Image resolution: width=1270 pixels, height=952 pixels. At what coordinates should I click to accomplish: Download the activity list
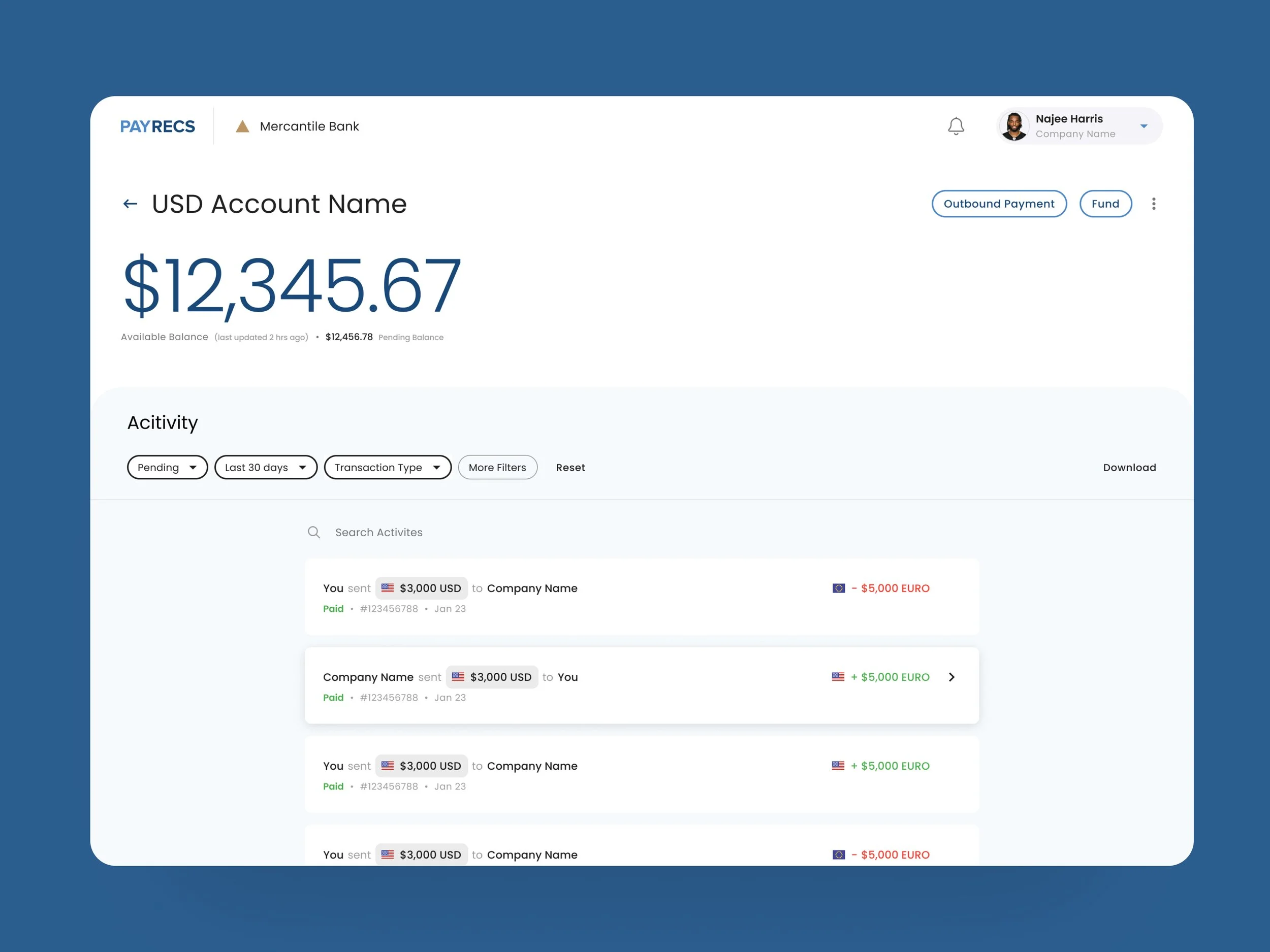point(1129,467)
